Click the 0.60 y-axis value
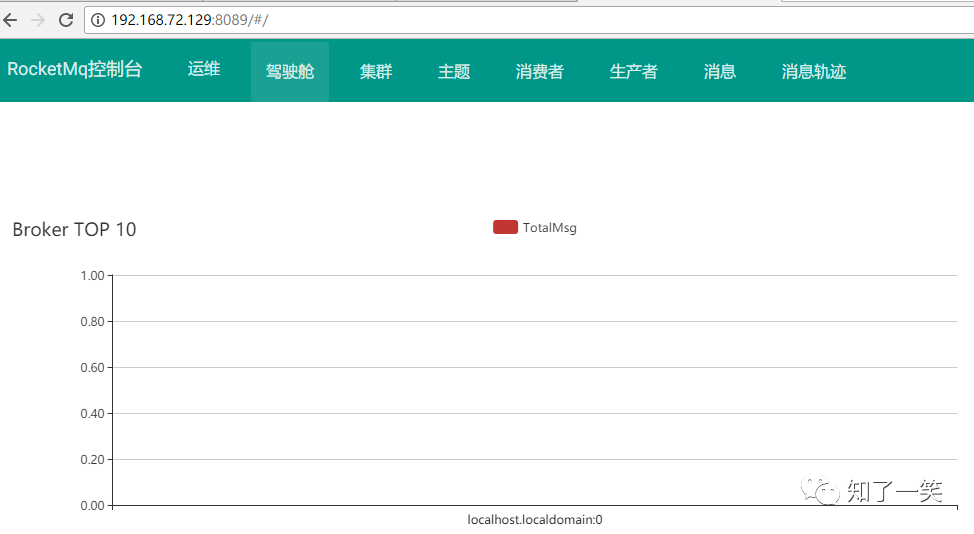Viewport: 974px width, 534px height. pyautogui.click(x=93, y=368)
